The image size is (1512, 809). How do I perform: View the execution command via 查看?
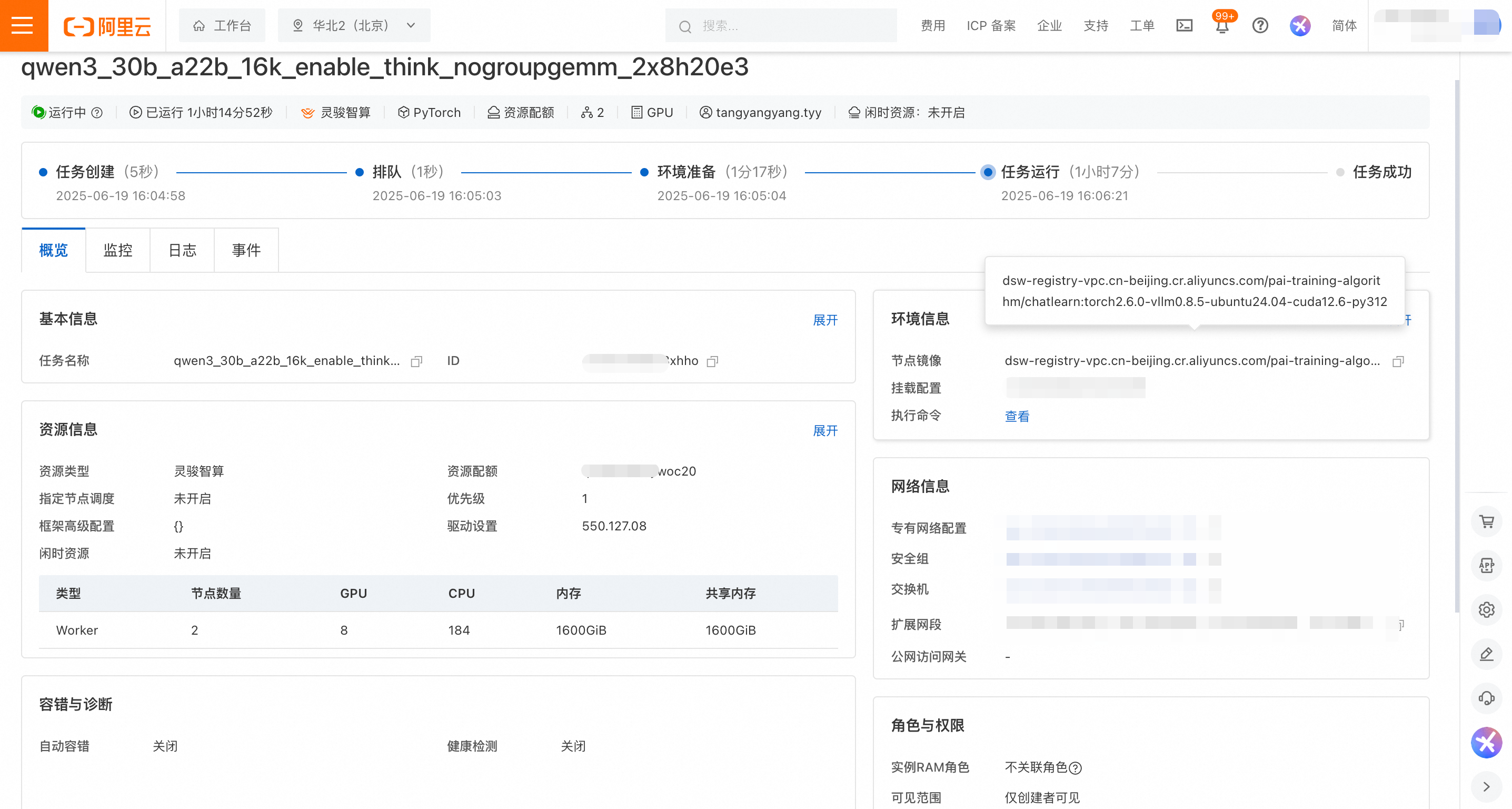coord(1017,416)
